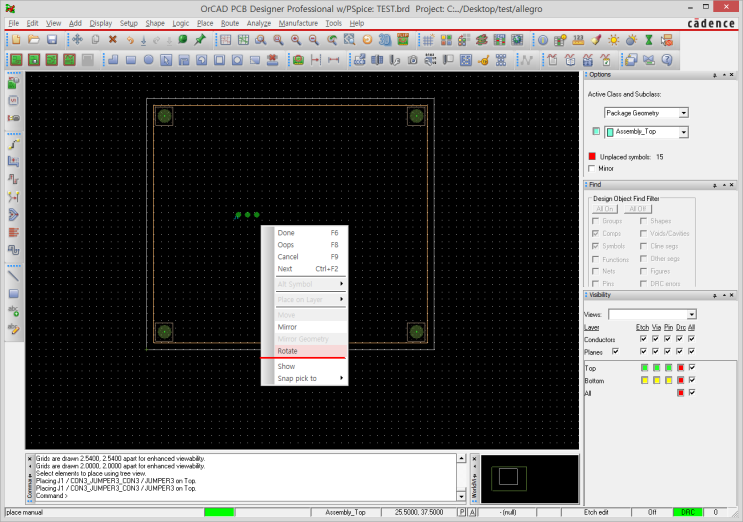Toggle Conductors Via visibility checkbox
This screenshot has width=743, height=522.
pyautogui.click(x=655, y=339)
